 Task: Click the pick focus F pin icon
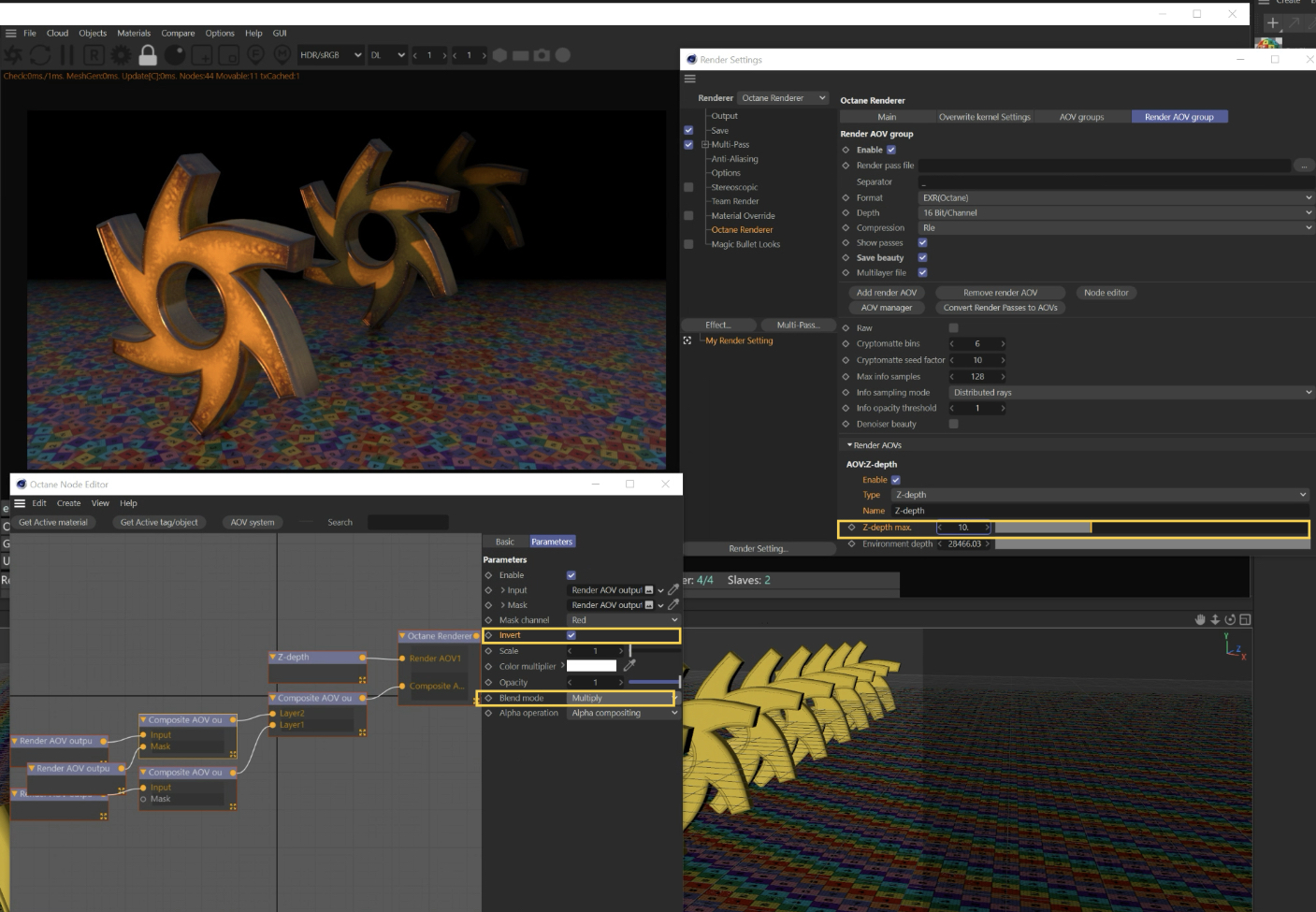click(x=255, y=55)
